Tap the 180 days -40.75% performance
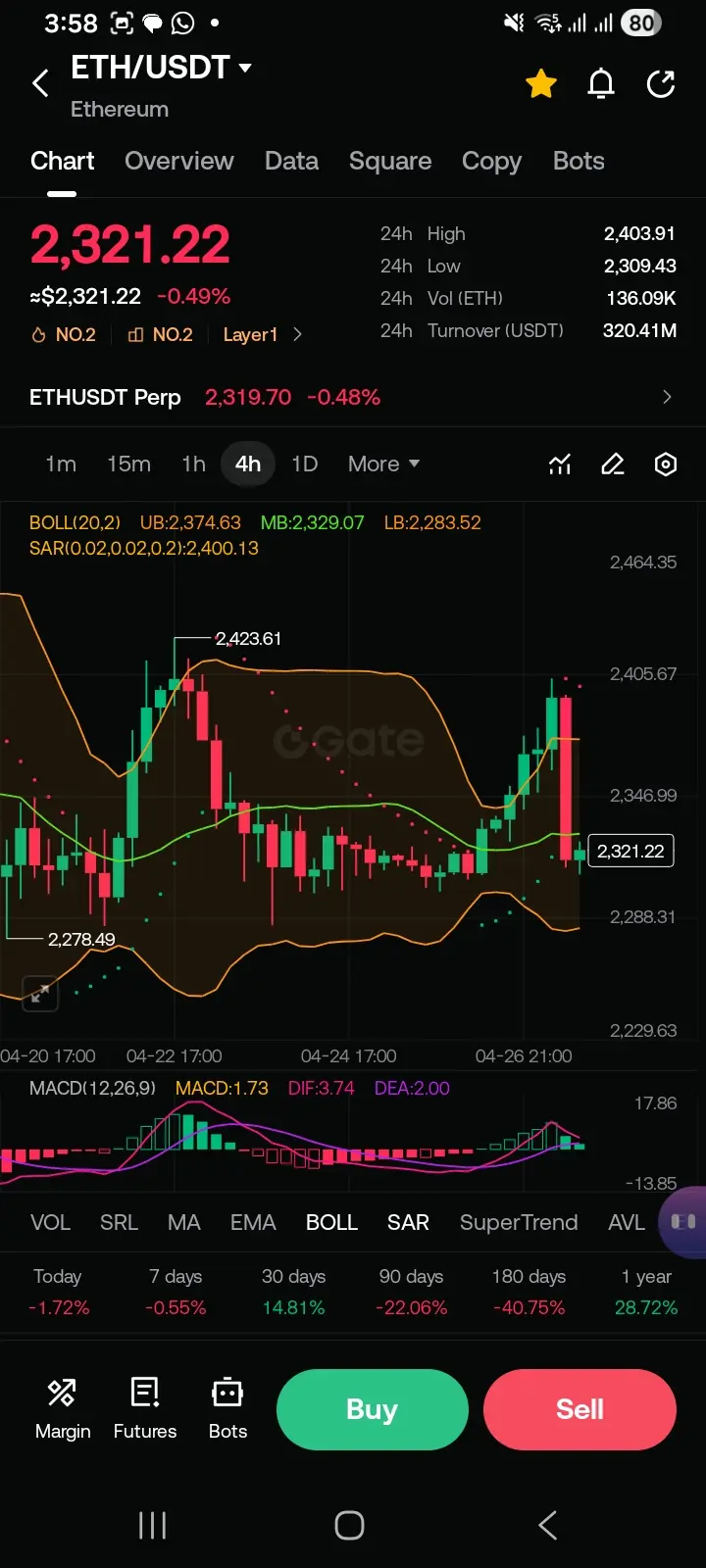The image size is (706, 1568). tap(529, 1292)
